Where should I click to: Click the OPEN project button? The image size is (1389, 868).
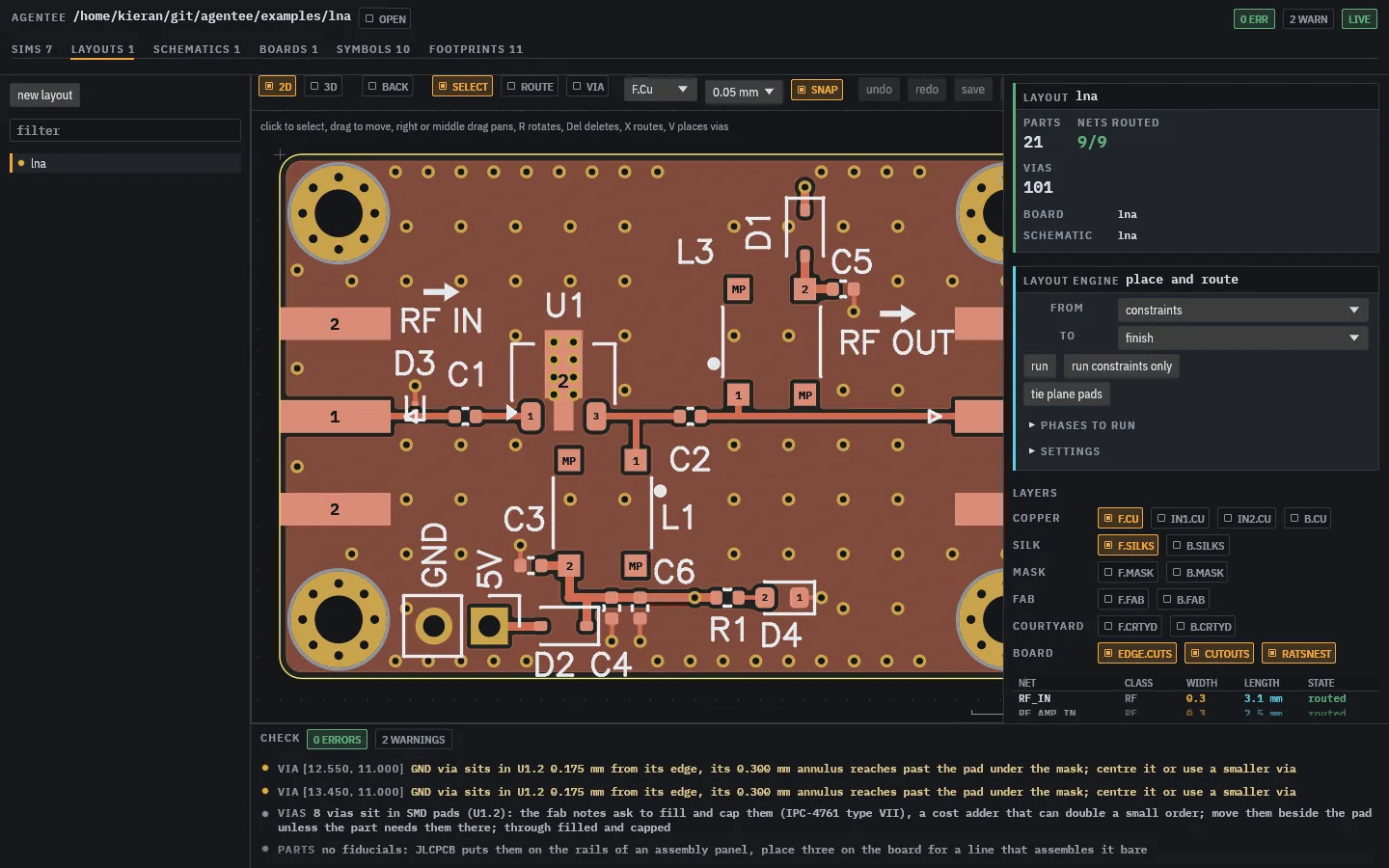click(385, 19)
